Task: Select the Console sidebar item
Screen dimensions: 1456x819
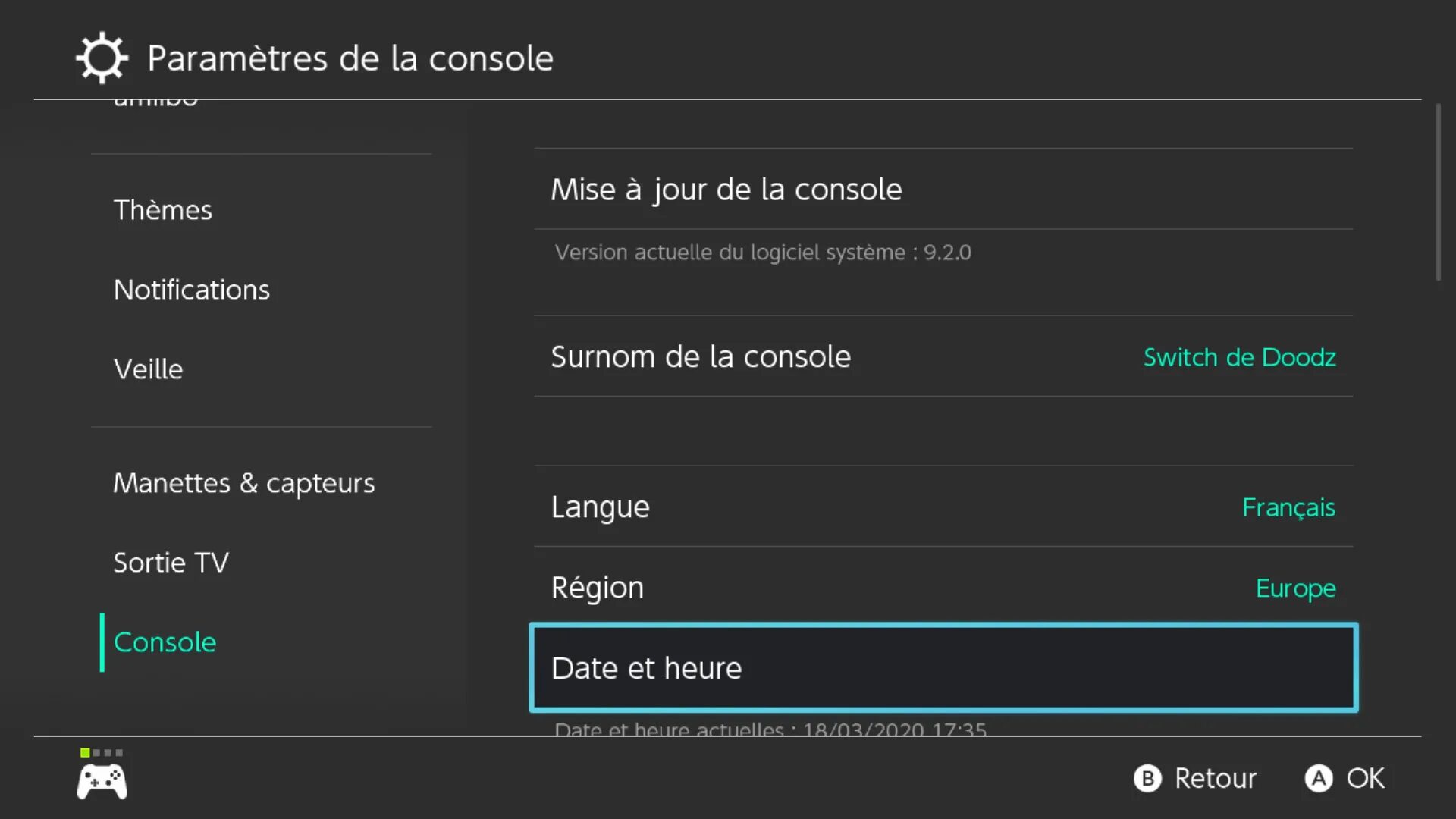Action: 164,641
